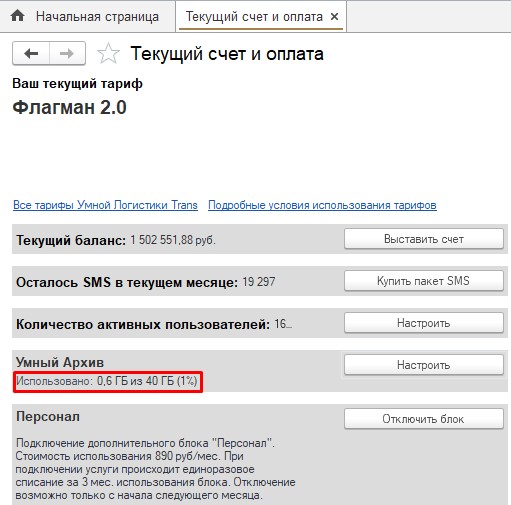Click Настроить for active users count
Image resolution: width=511 pixels, height=505 pixels.
[x=424, y=323]
